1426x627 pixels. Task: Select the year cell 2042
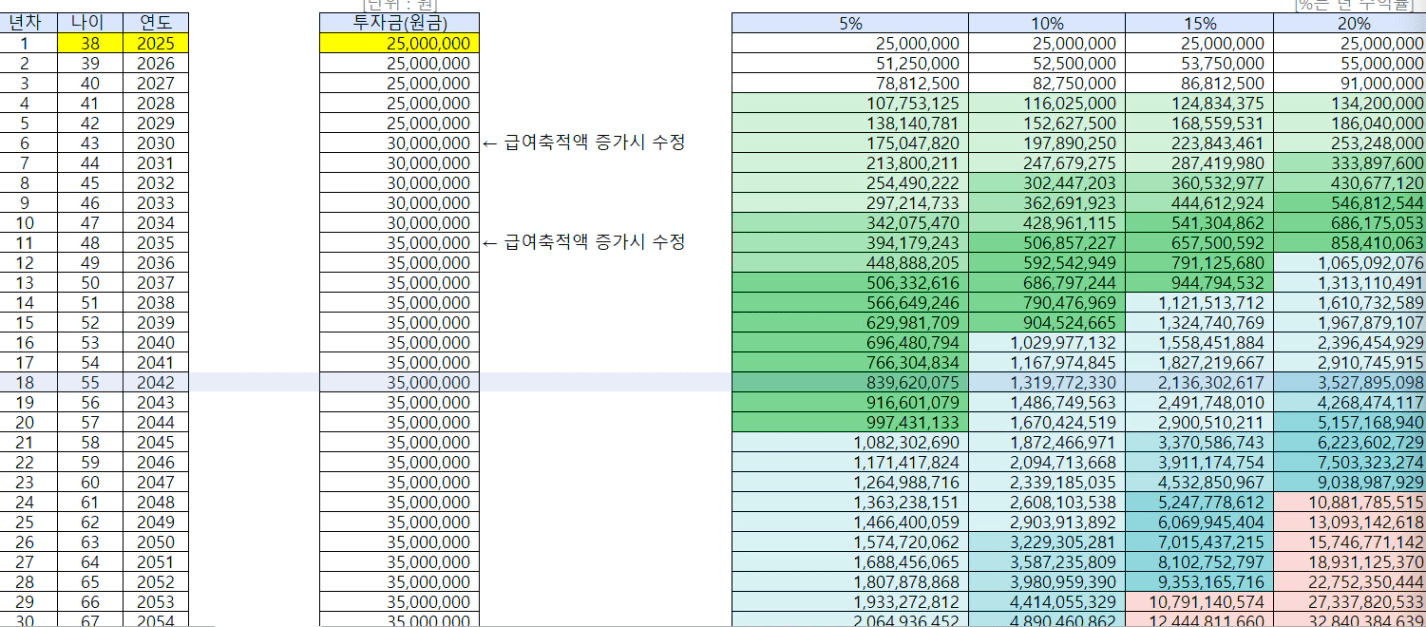click(x=154, y=383)
